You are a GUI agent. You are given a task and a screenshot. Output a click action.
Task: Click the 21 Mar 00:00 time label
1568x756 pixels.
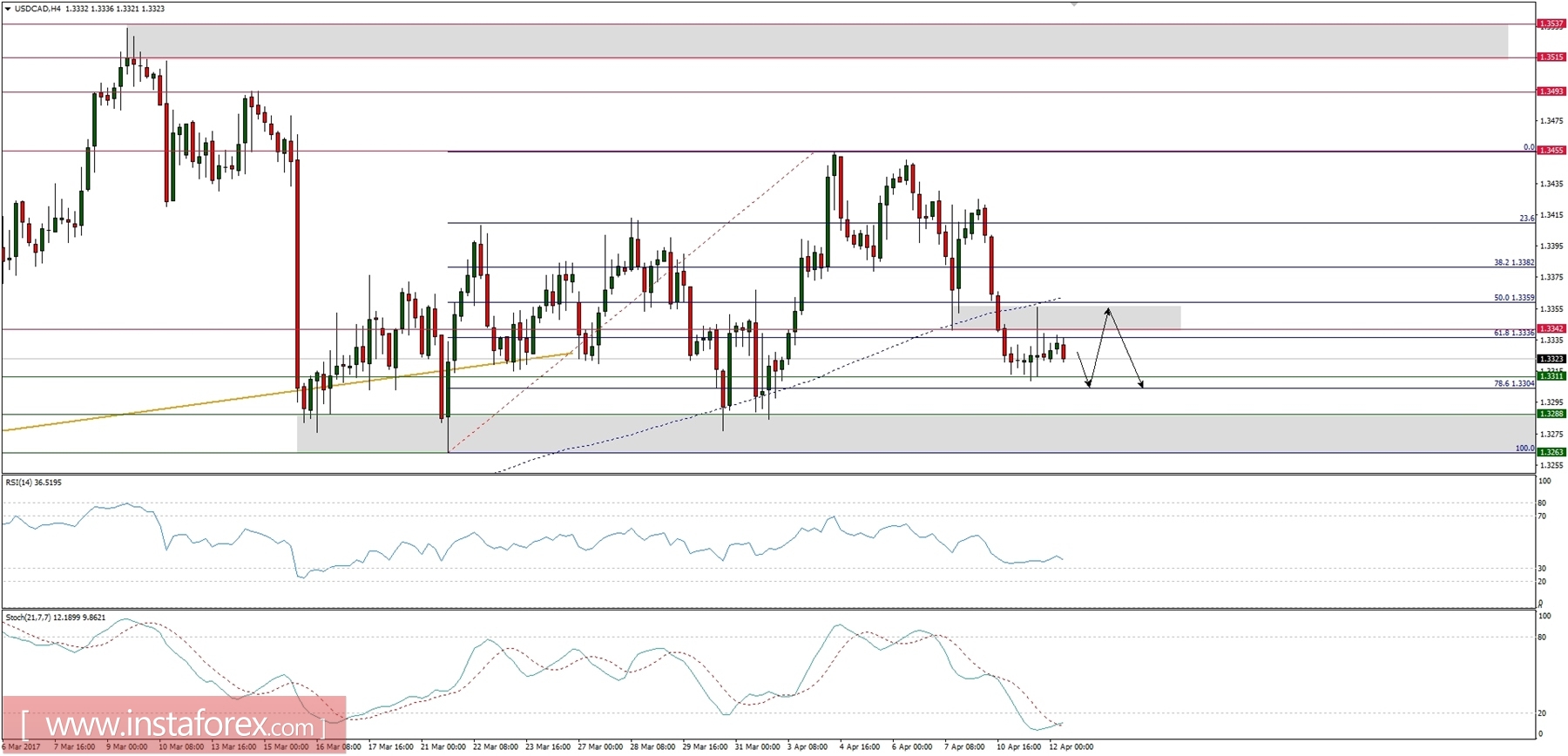(443, 747)
